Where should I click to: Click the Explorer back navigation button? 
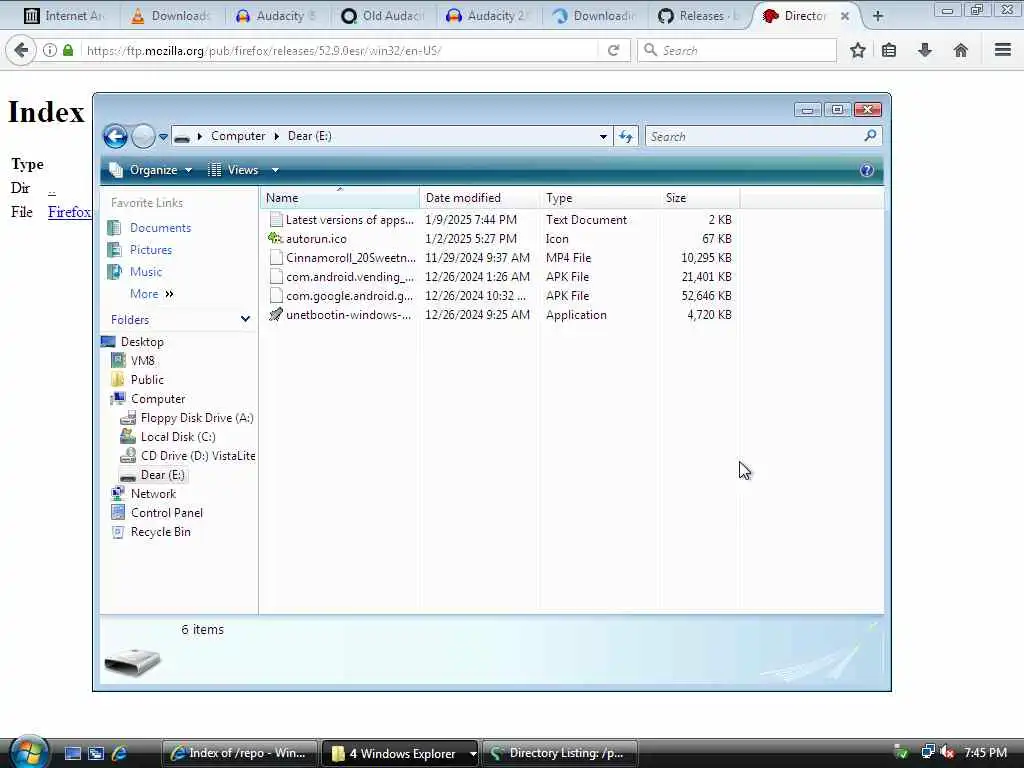tap(116, 136)
